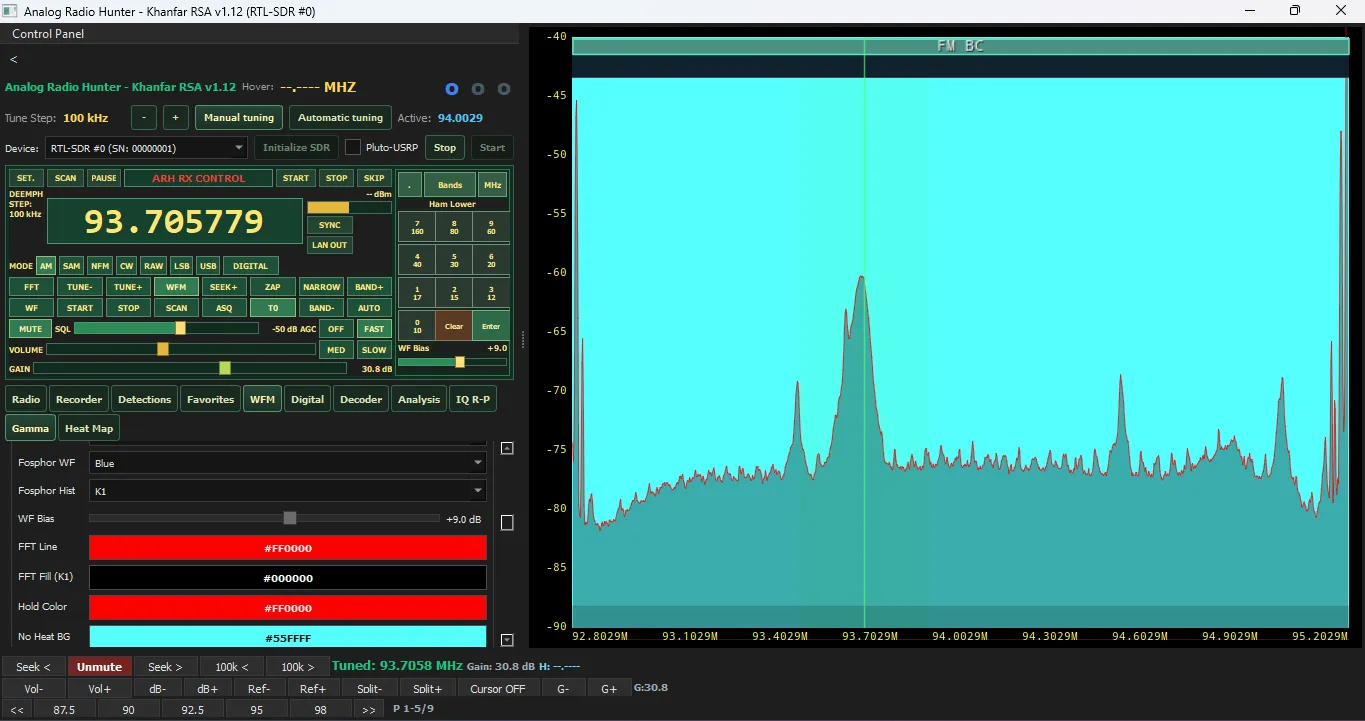This screenshot has width=1365, height=721.
Task: Click the Cursor OFF button
Action: (x=498, y=688)
